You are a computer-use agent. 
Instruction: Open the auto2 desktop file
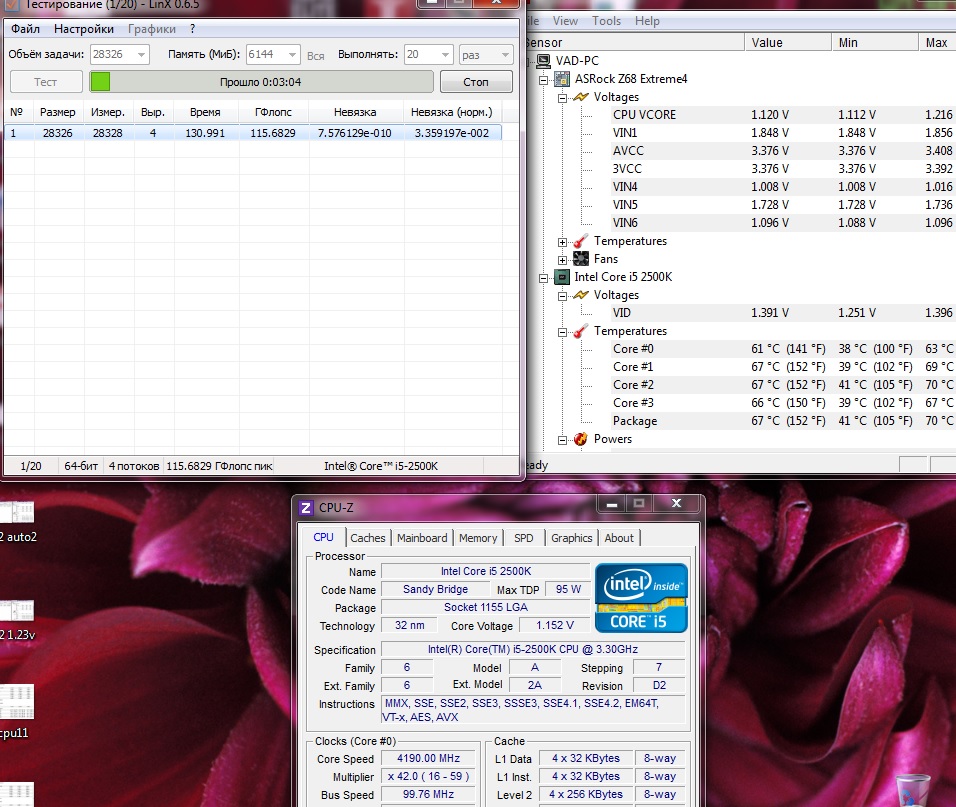(x=17, y=522)
